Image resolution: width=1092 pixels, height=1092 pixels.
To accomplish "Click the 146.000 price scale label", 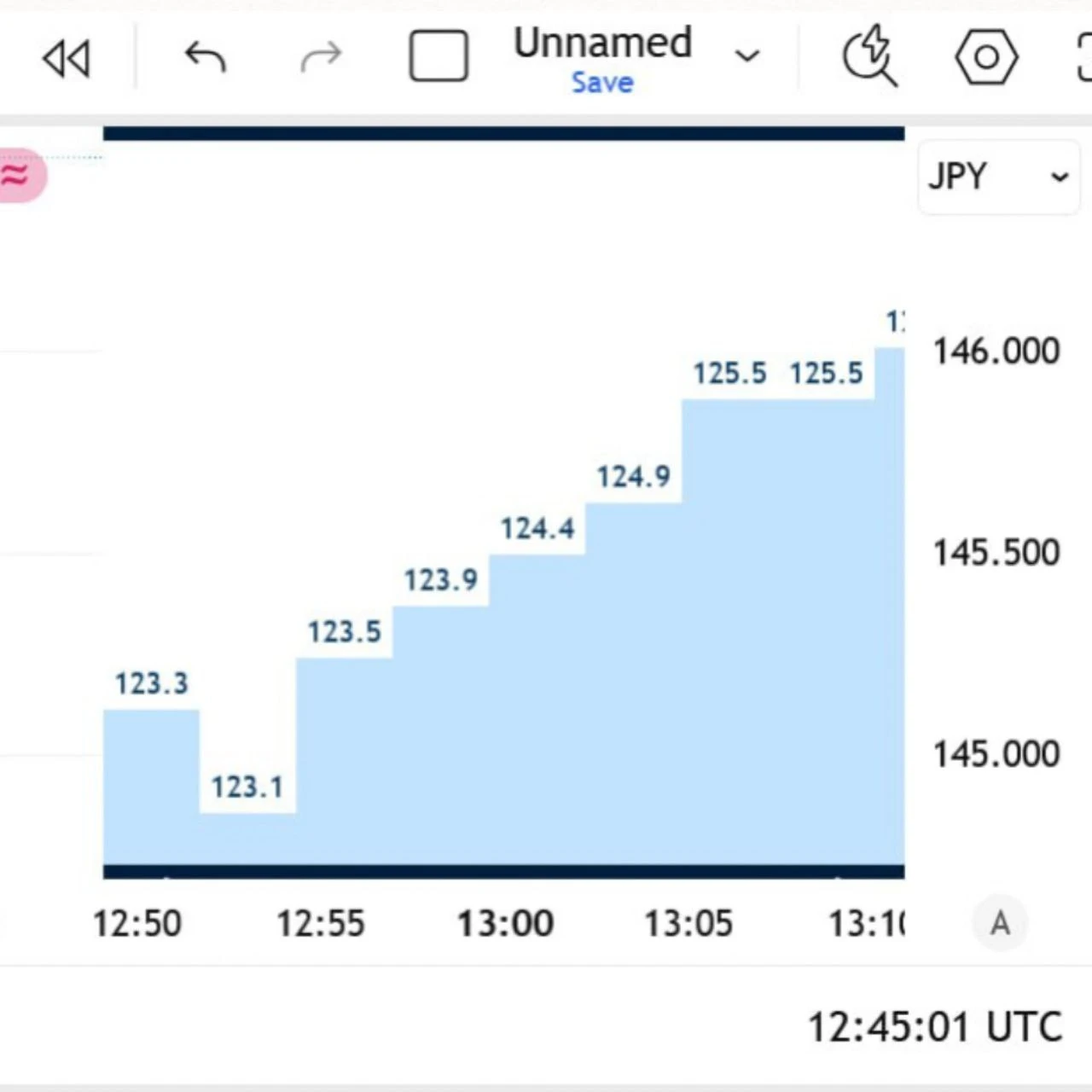I will 996,351.
